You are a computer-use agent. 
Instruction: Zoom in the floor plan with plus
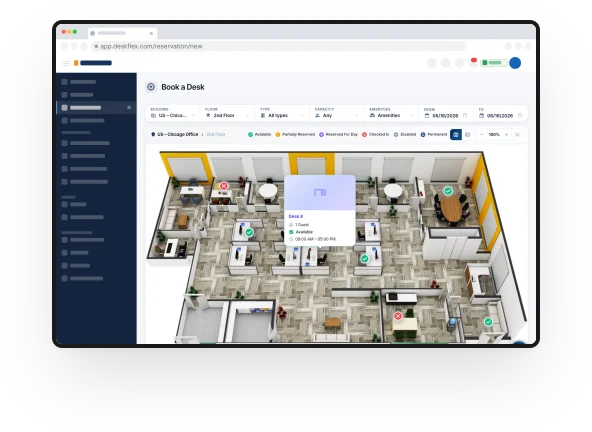(506, 134)
